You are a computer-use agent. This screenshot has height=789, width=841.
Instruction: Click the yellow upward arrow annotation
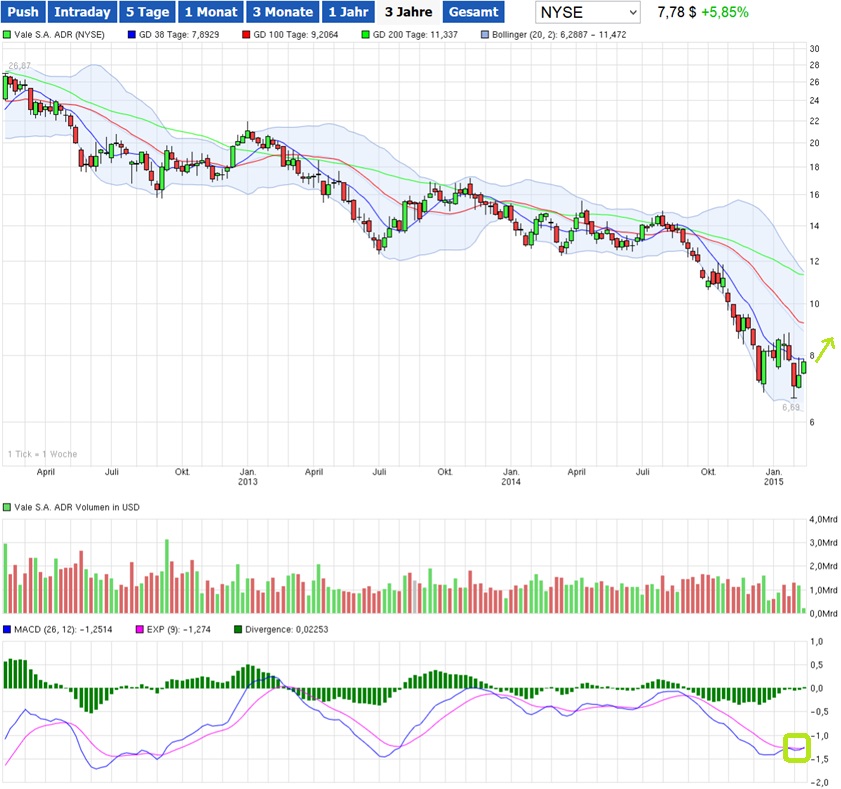coord(826,346)
